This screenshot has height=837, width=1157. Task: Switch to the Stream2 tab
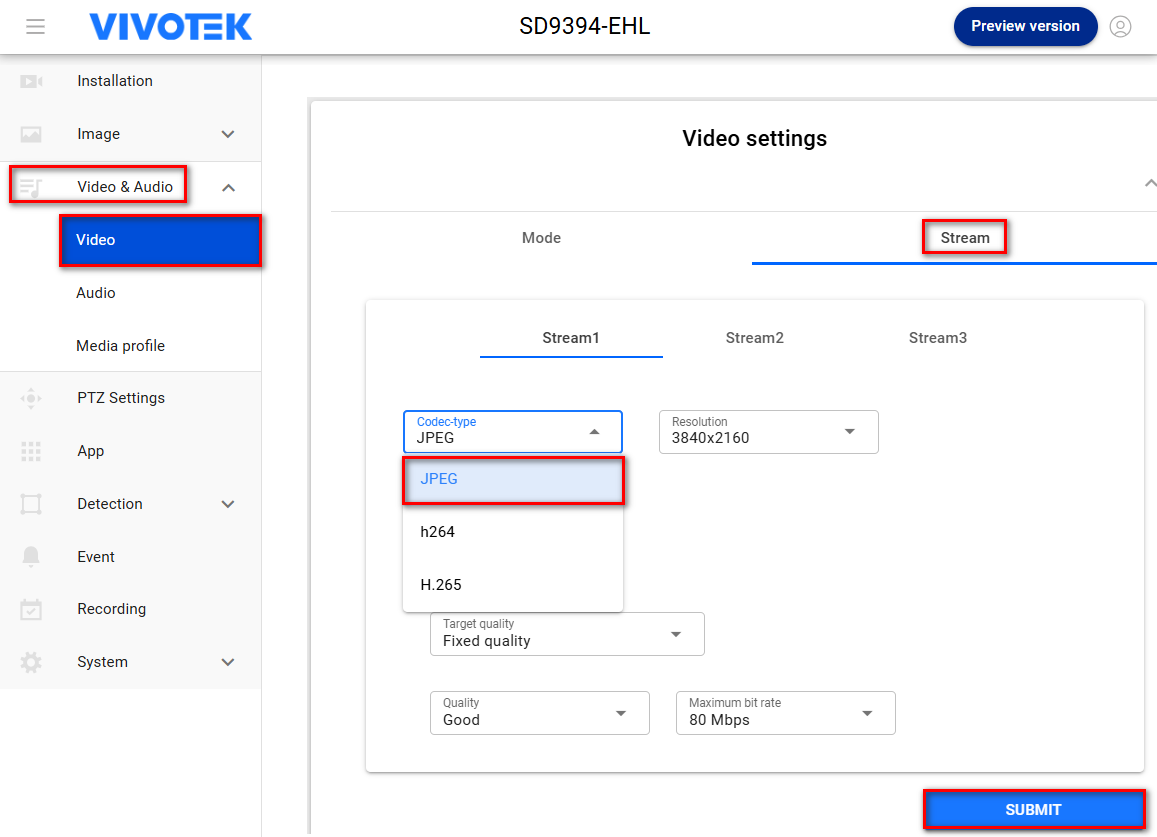754,337
